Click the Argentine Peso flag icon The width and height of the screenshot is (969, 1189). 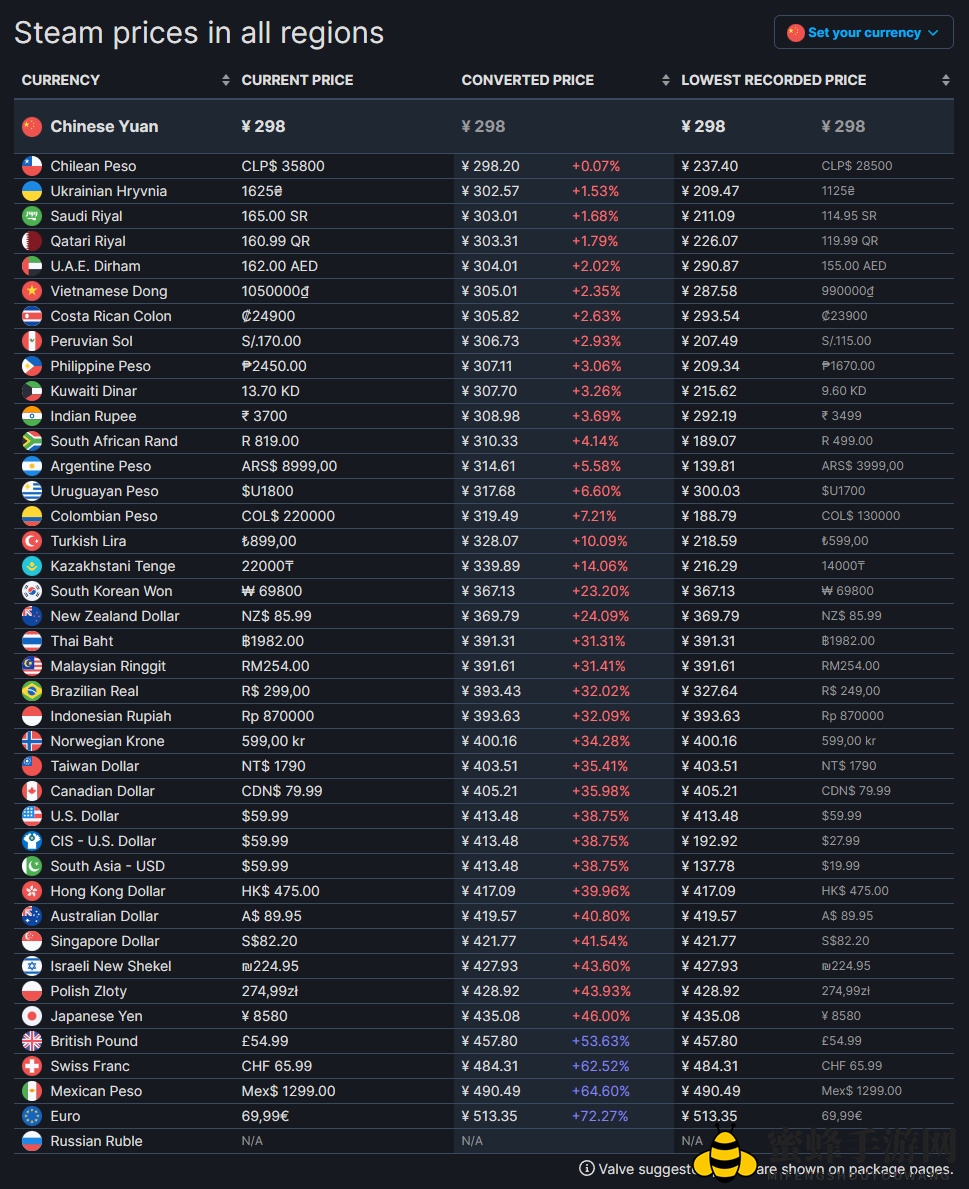point(32,466)
